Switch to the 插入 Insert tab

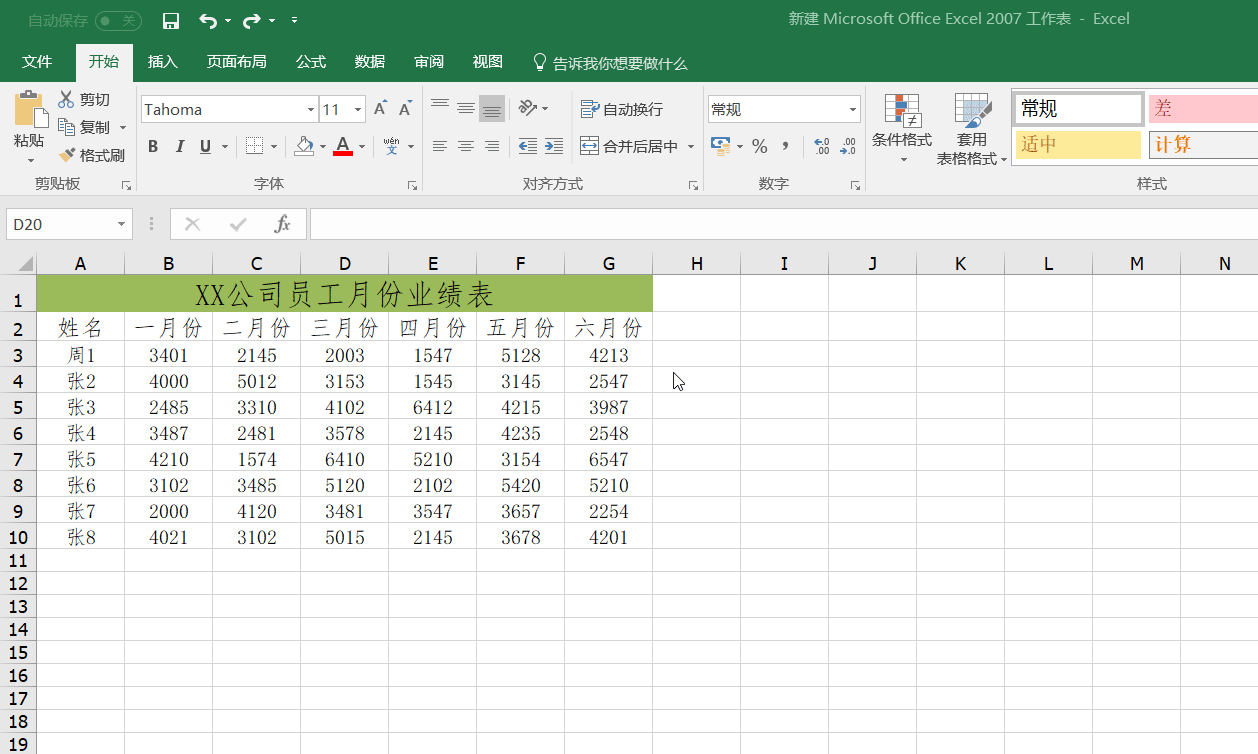pos(162,62)
